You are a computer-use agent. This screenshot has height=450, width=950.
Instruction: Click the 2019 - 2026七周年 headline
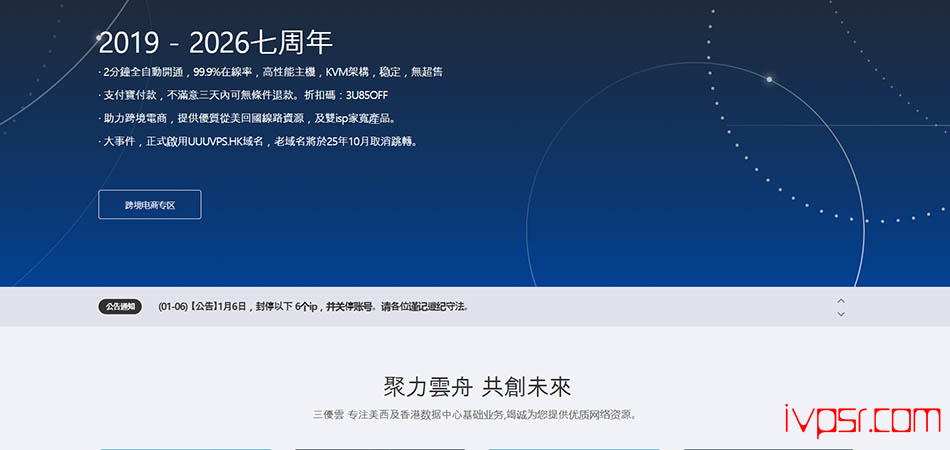[215, 43]
